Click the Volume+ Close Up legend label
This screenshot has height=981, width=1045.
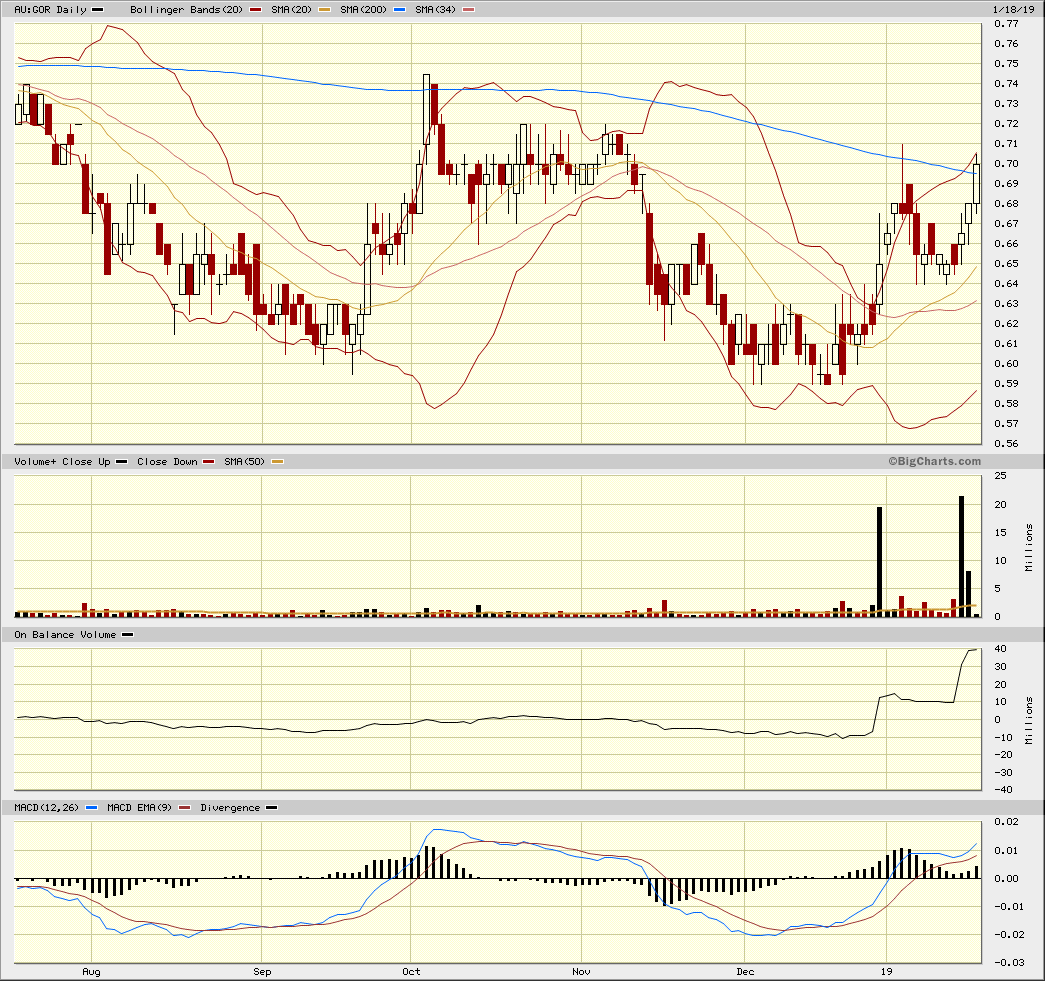tap(62, 461)
